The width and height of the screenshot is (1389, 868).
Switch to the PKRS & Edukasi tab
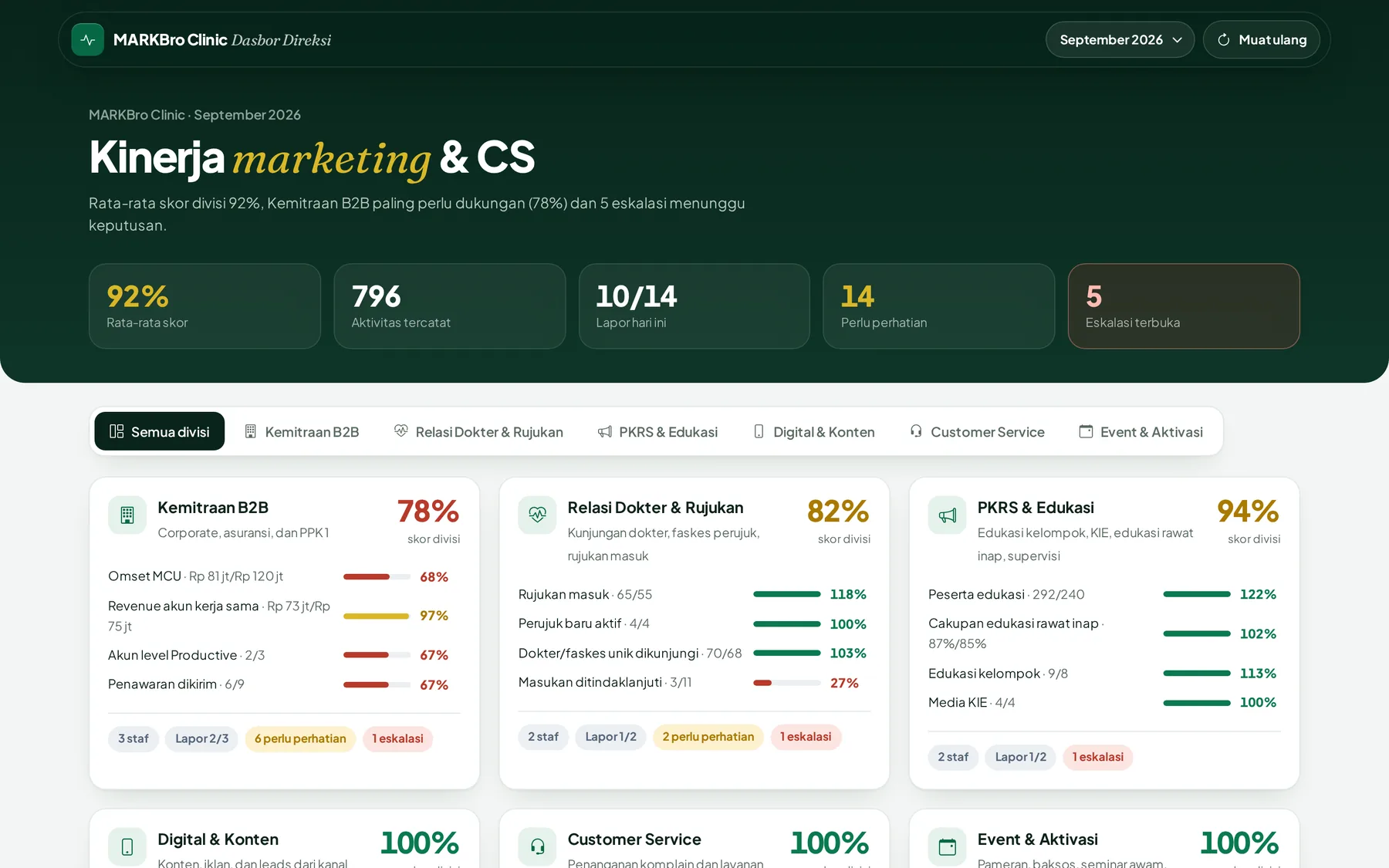coord(657,431)
